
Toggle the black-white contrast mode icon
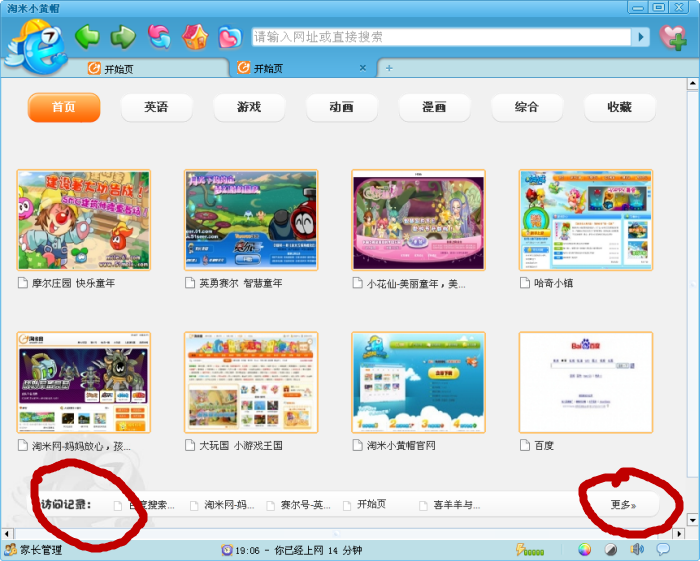tap(610, 550)
